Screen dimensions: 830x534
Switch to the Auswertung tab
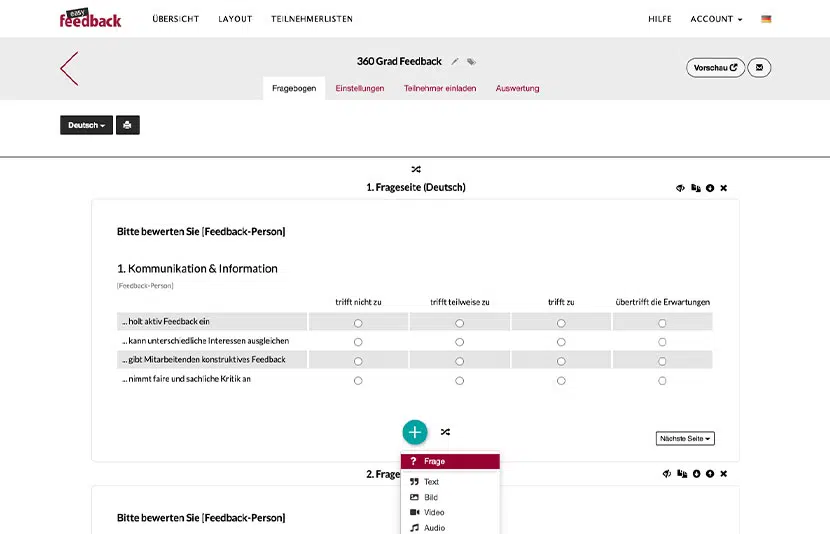pyautogui.click(x=517, y=88)
